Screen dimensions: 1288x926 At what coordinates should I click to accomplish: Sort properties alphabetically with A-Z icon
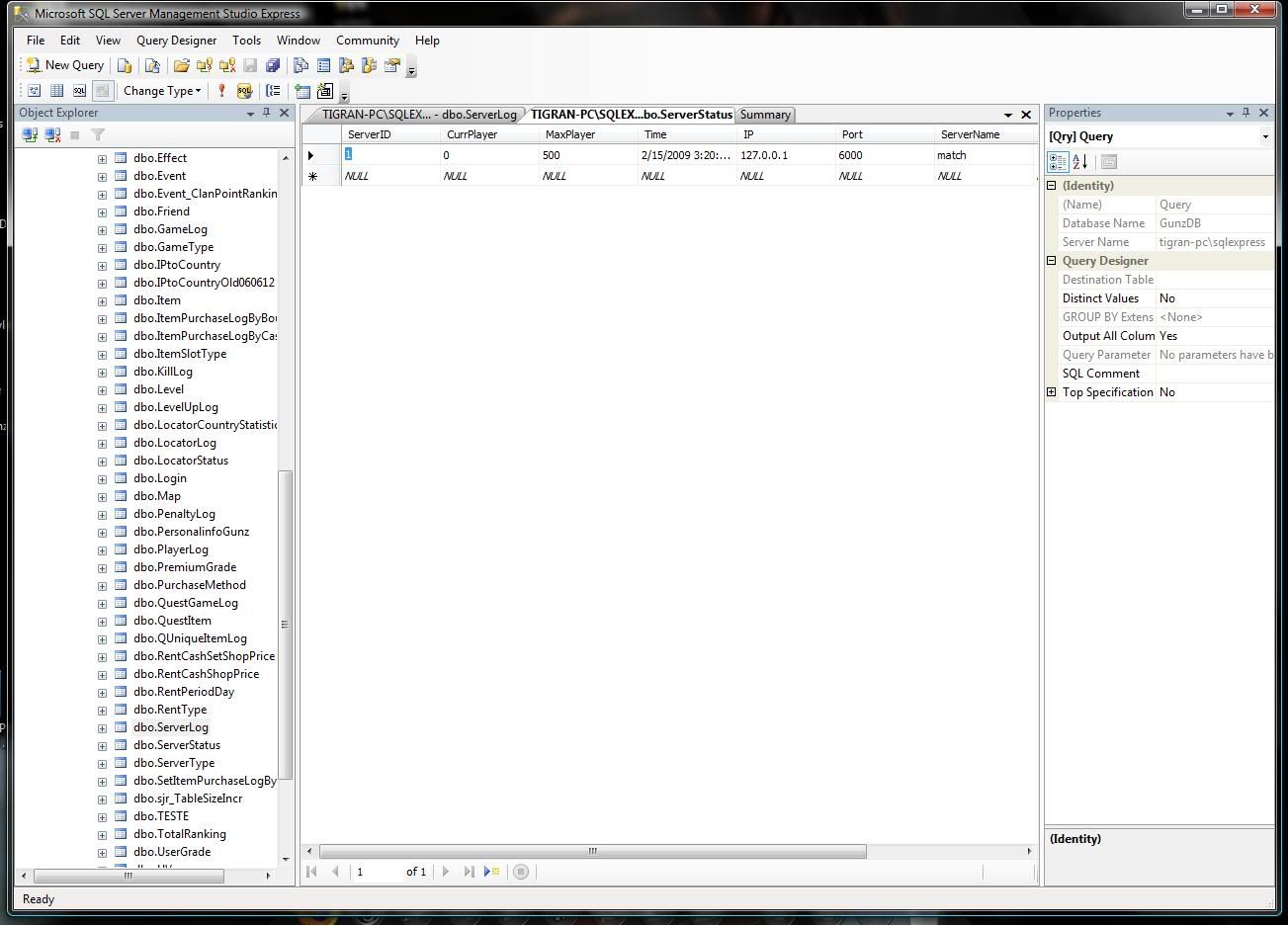pos(1080,162)
